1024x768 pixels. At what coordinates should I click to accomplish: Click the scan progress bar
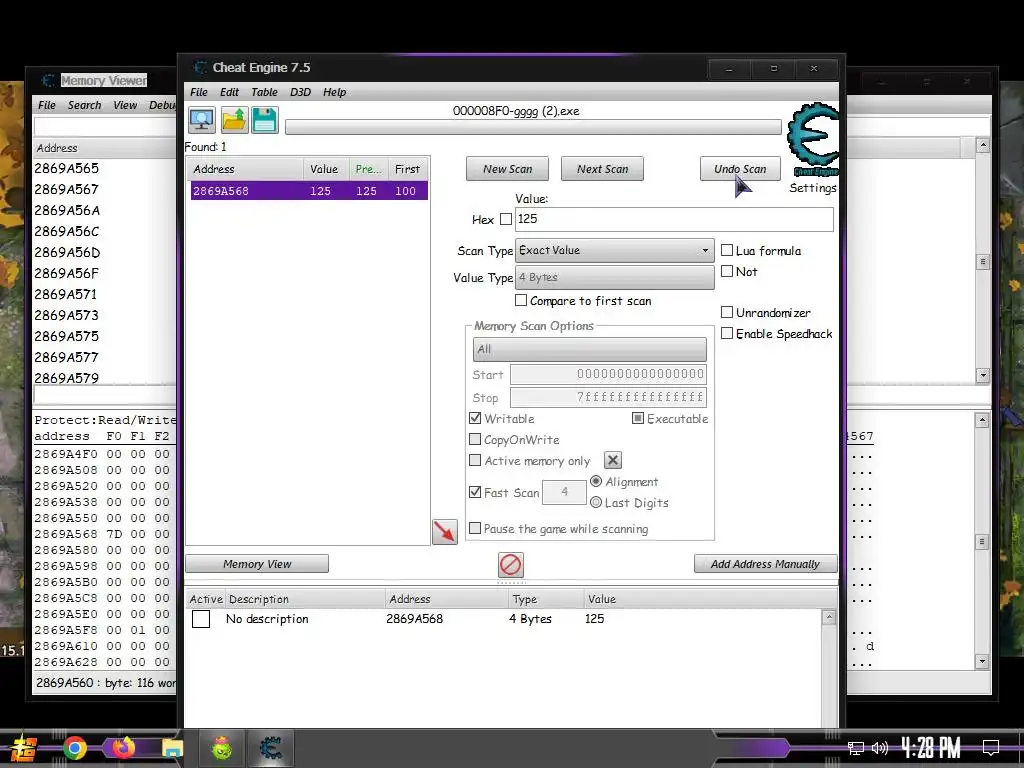click(533, 127)
